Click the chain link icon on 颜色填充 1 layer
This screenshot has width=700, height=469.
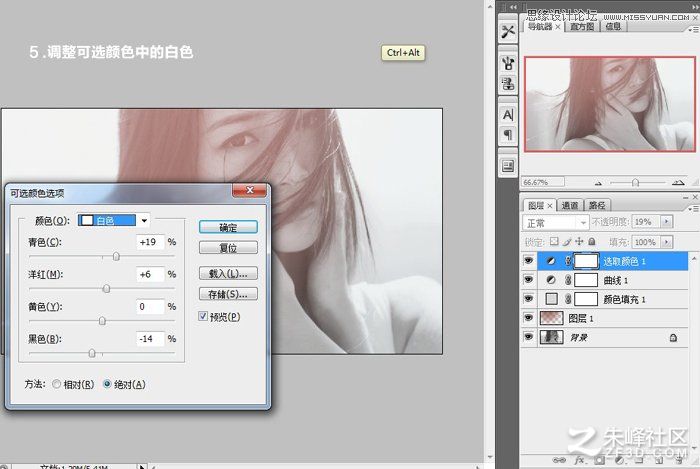[568, 299]
